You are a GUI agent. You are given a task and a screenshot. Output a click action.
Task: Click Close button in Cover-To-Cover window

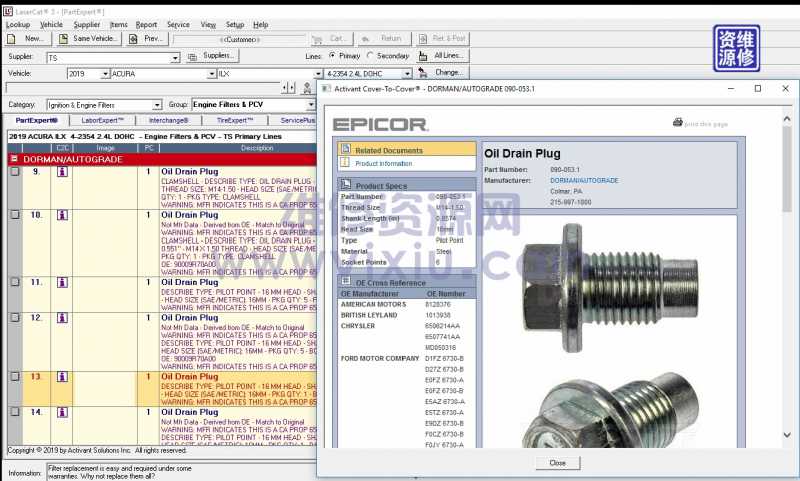coord(558,463)
